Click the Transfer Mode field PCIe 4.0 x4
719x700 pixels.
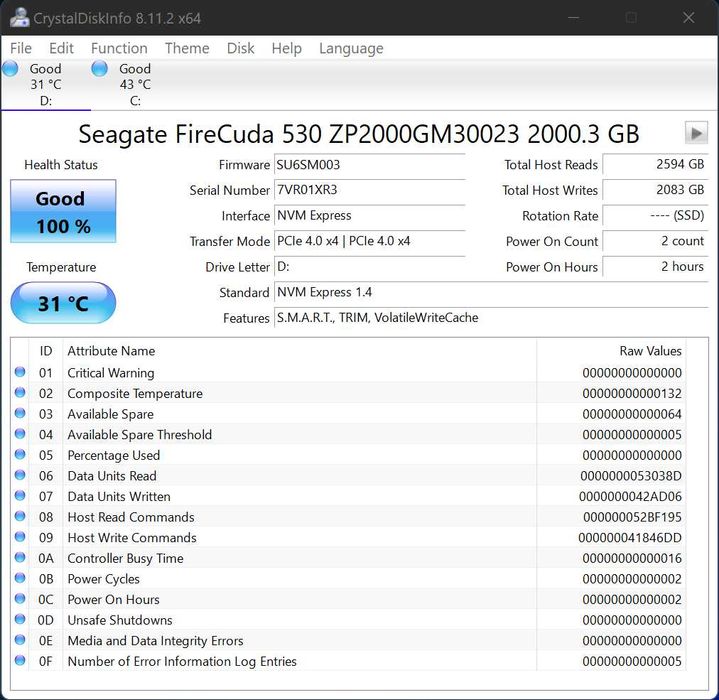(370, 241)
